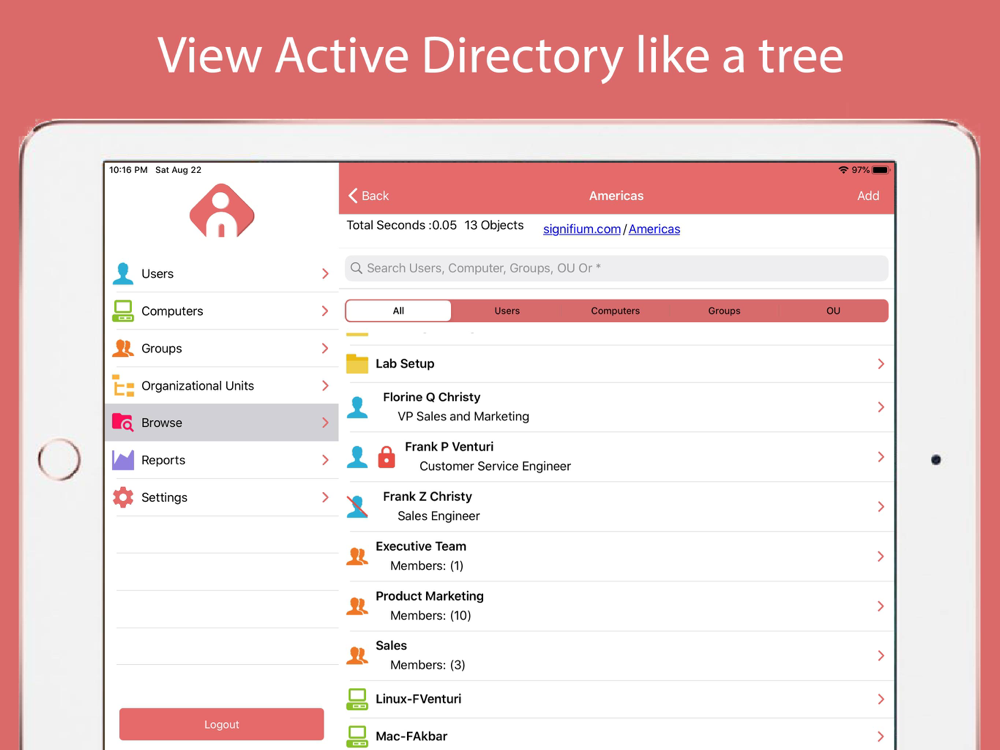This screenshot has height=750, width=1000.
Task: Click the Americas title in header
Action: [616, 196]
